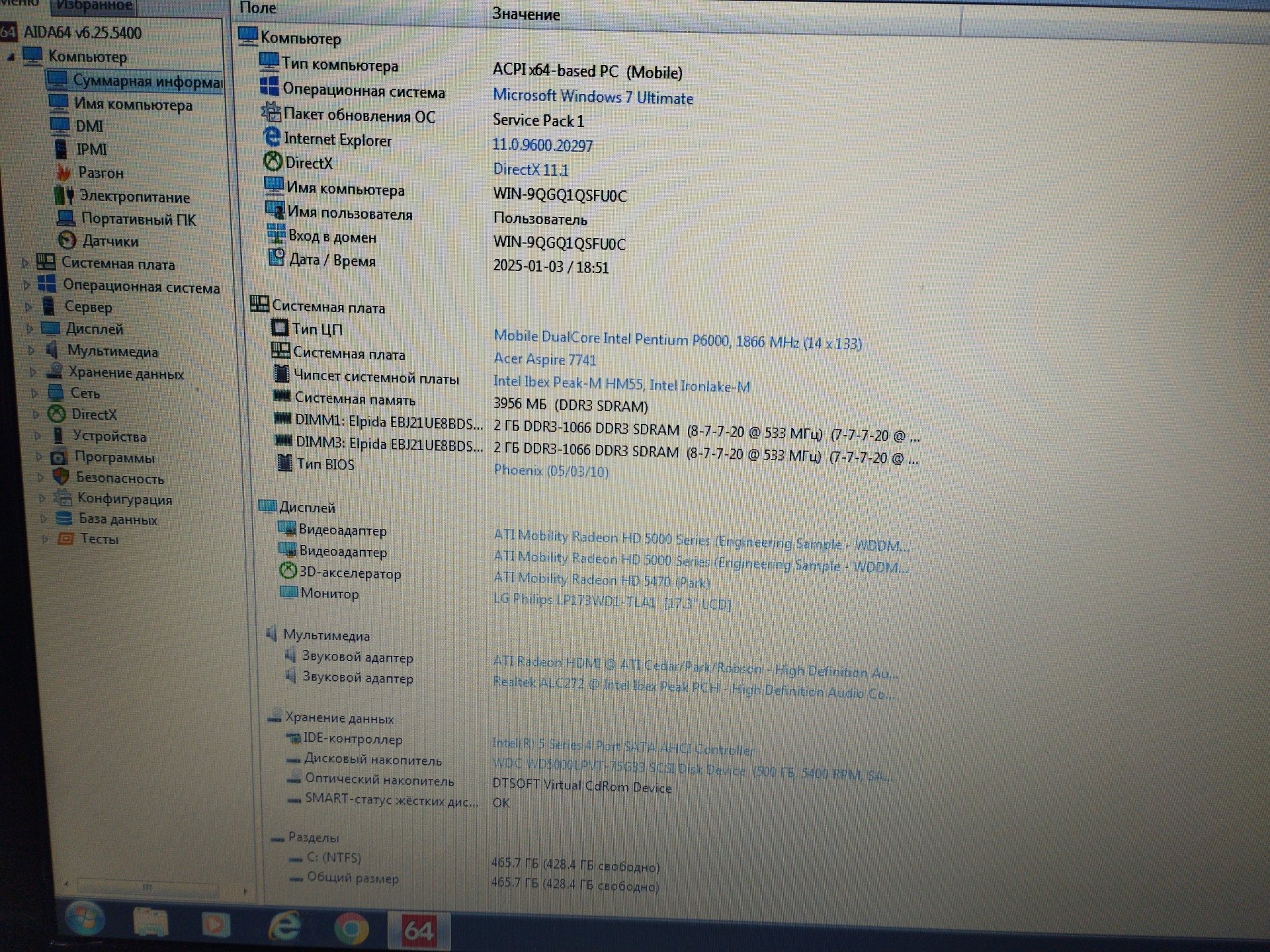Image resolution: width=1270 pixels, height=952 pixels.
Task: Click the Монитор row icon
Action: coord(288,591)
